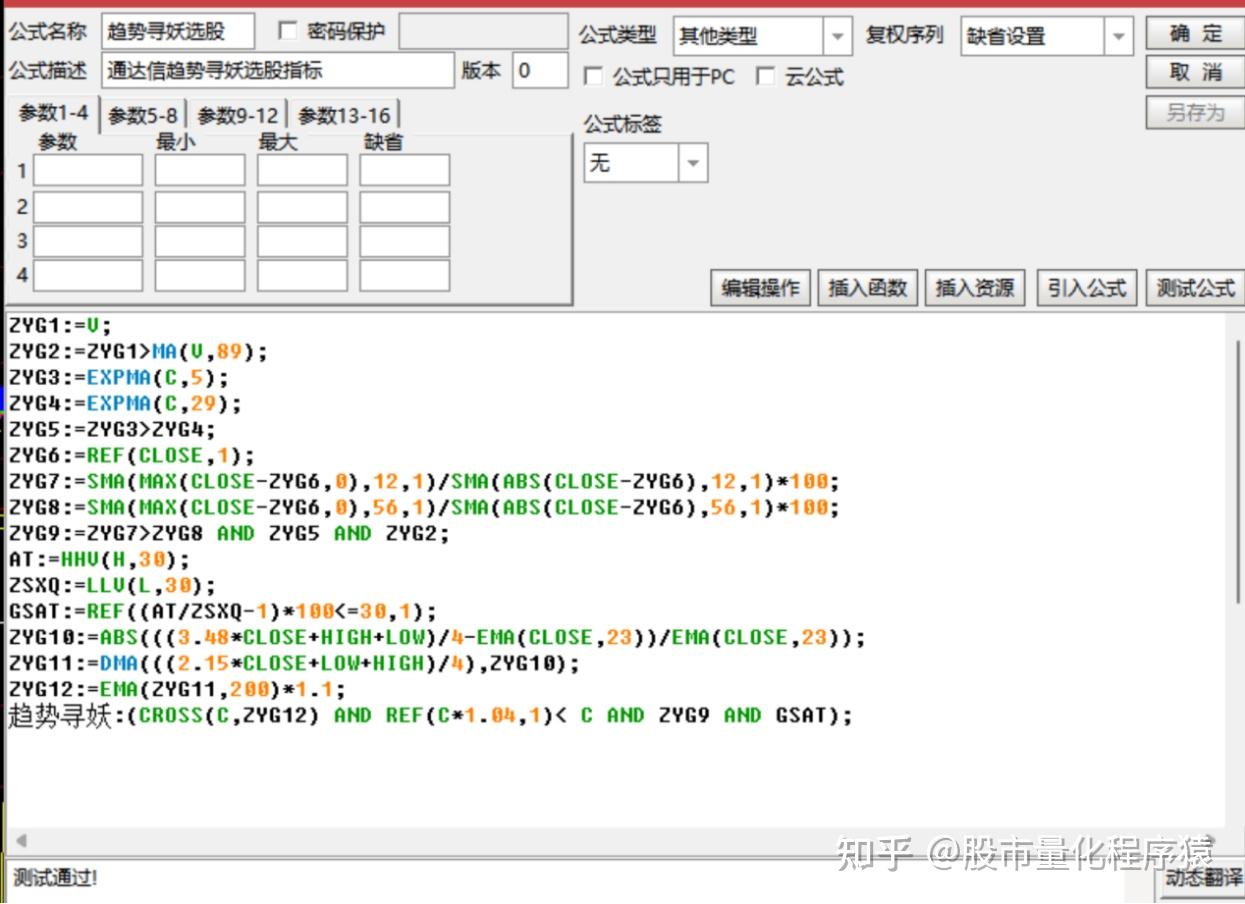Click code line ZYG6:=REF(CLOSE,1);
Image resolution: width=1245 pixels, height=904 pixels.
tap(131, 455)
